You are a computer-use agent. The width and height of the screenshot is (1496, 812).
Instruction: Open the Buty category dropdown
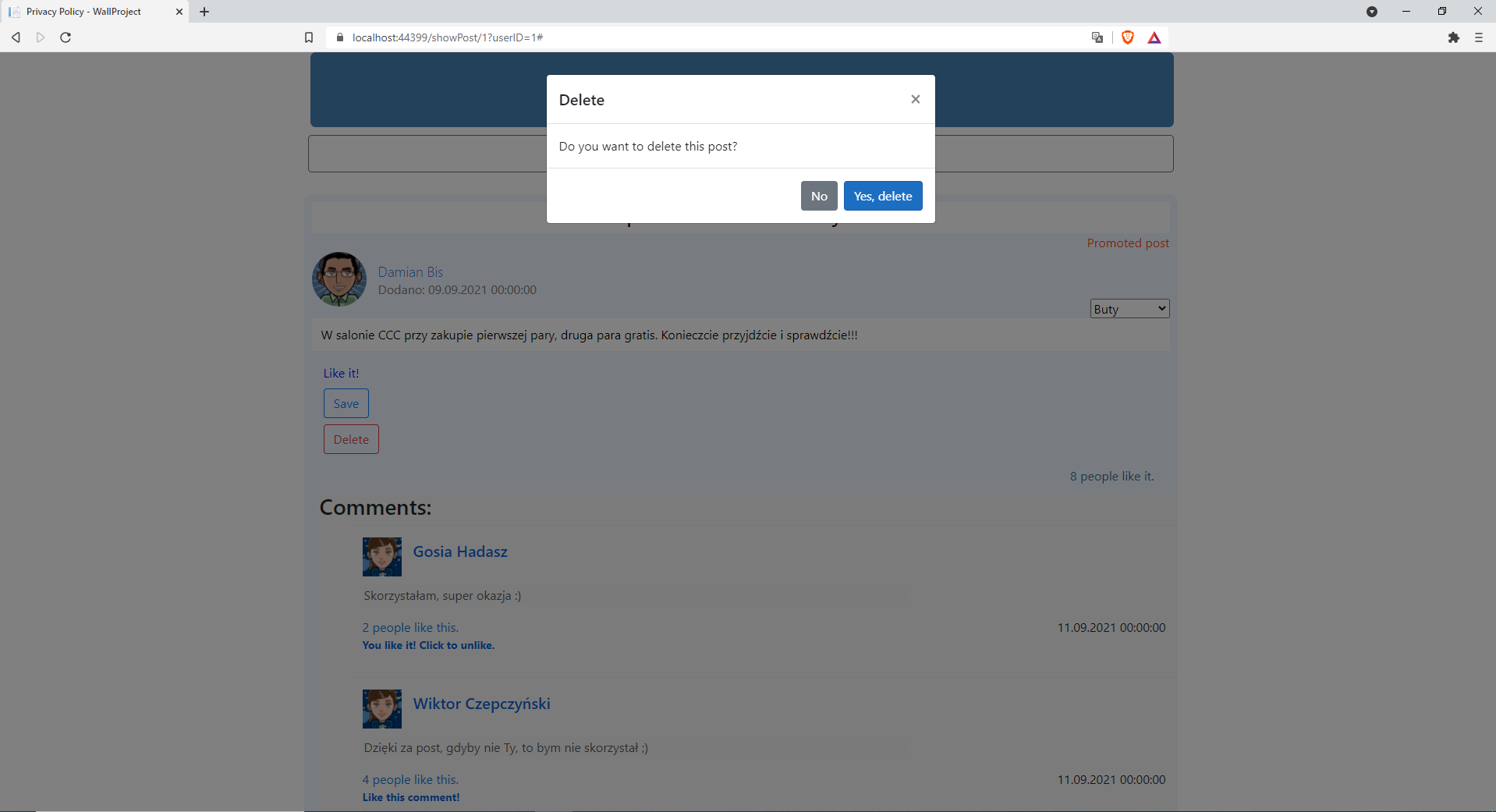tap(1129, 308)
